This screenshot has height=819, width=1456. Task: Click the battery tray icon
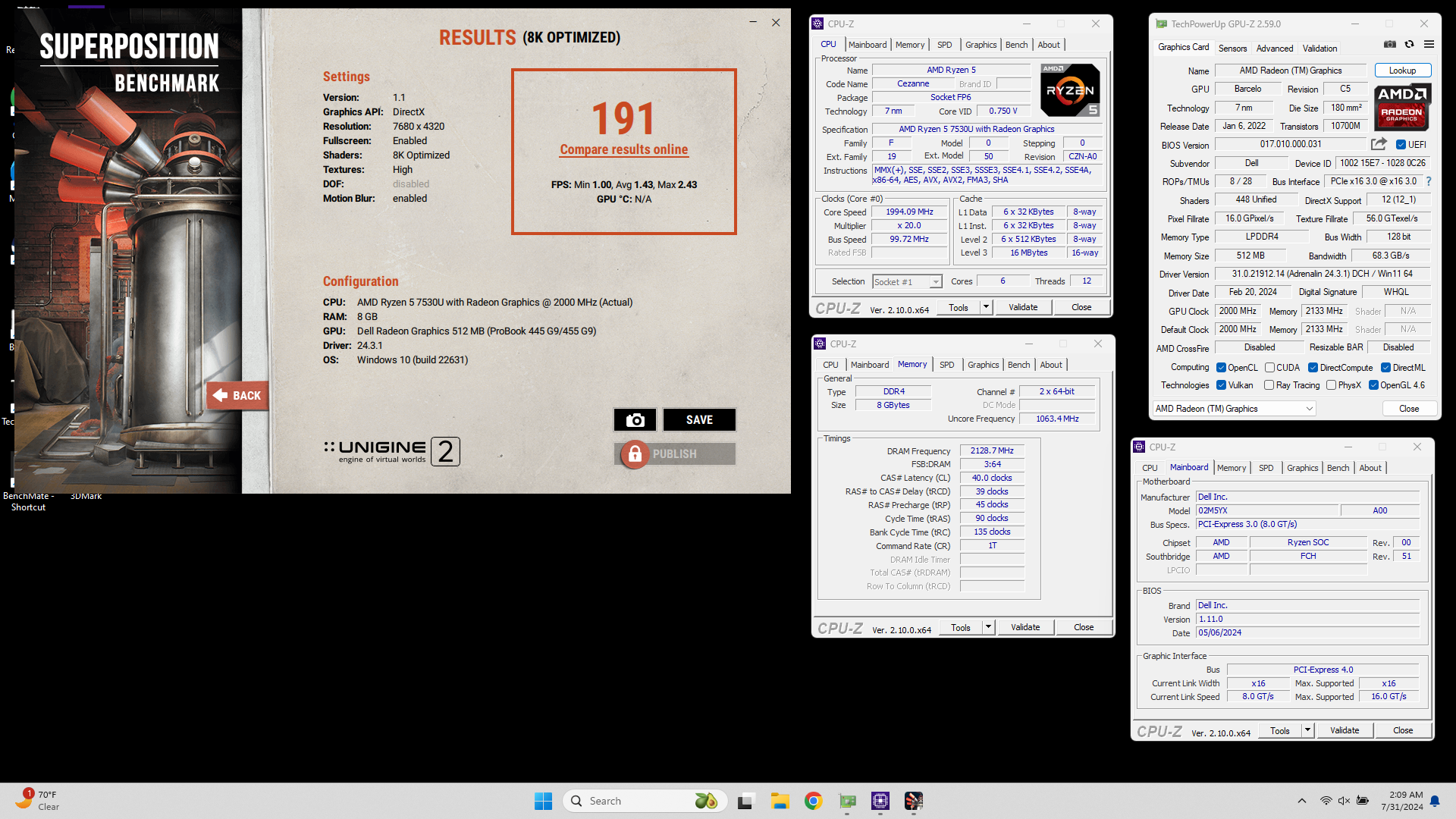(x=1363, y=801)
